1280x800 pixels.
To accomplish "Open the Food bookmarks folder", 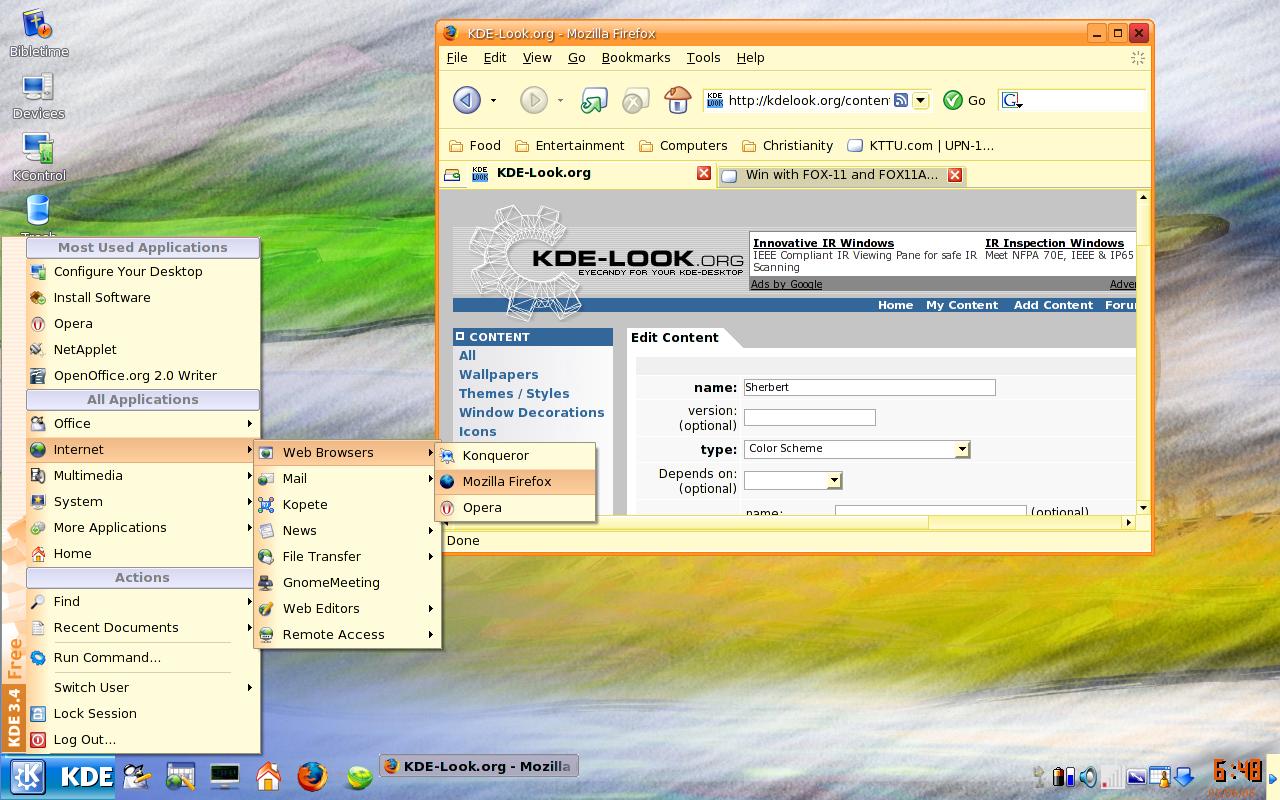I will coord(475,146).
